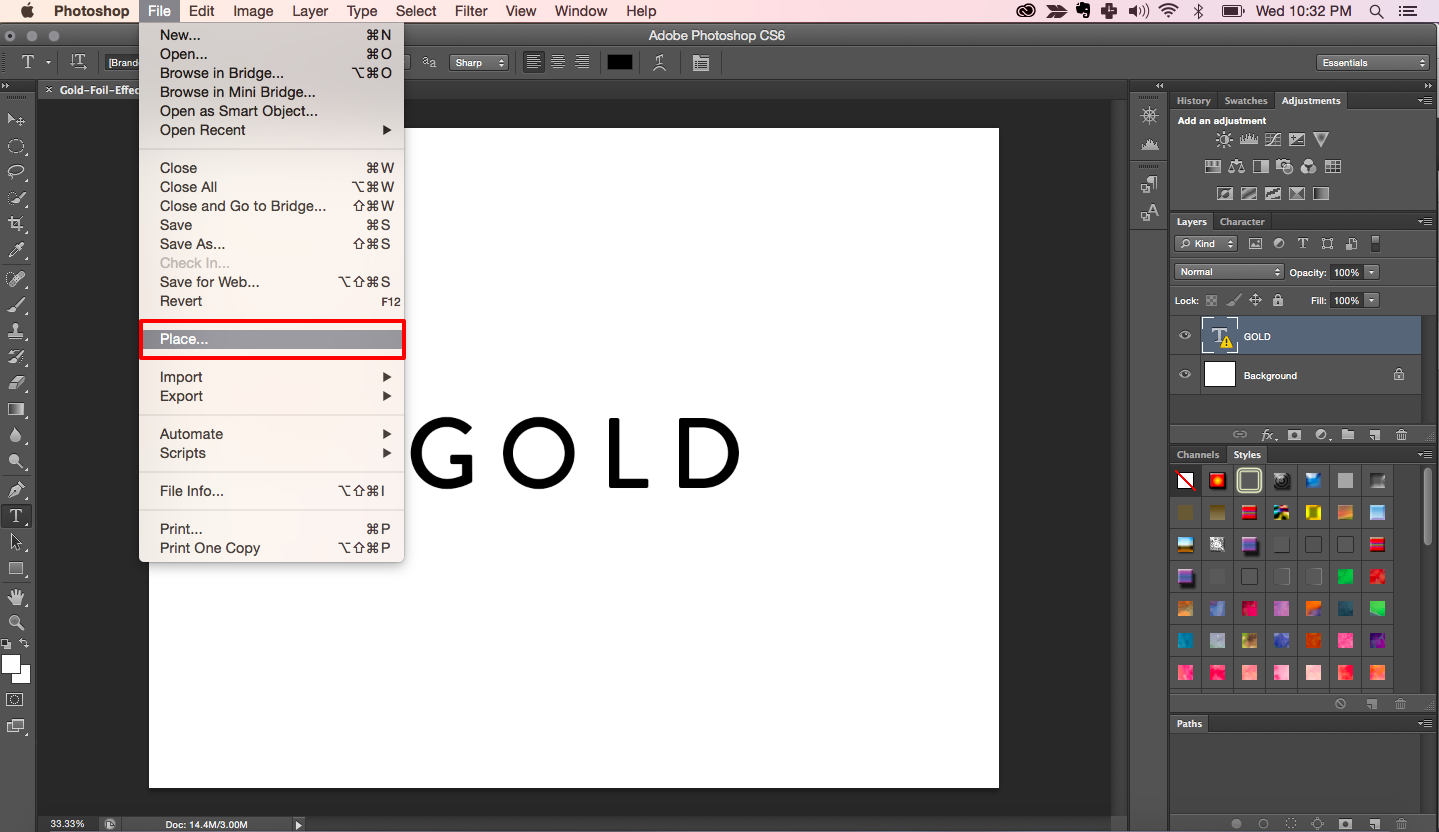This screenshot has width=1439, height=832.
Task: Select the Crop tool
Action: pos(16,225)
